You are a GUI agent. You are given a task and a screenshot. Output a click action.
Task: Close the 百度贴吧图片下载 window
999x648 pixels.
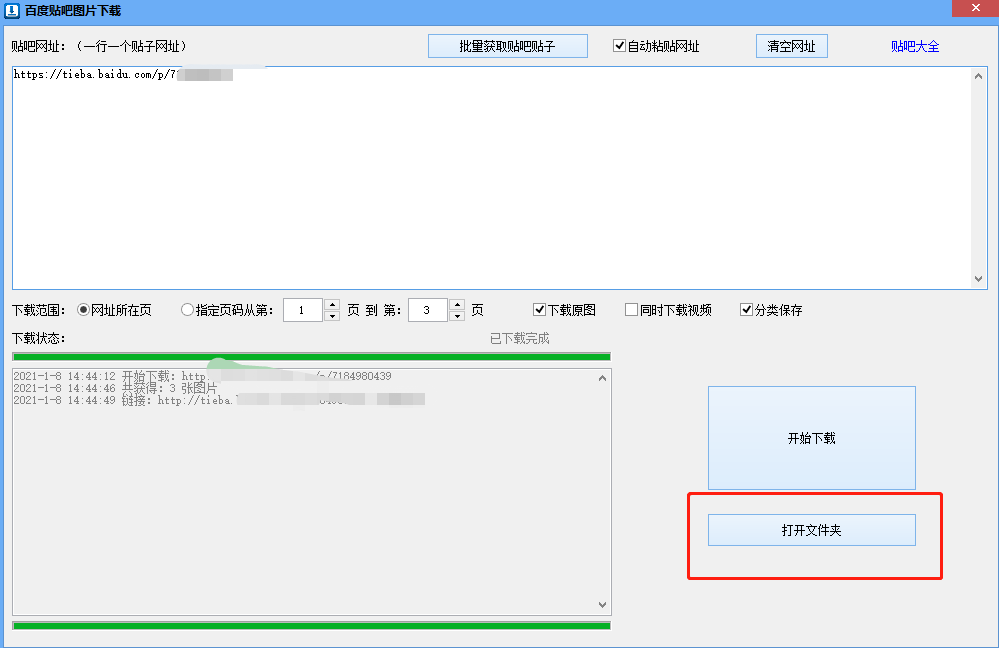[979, 9]
